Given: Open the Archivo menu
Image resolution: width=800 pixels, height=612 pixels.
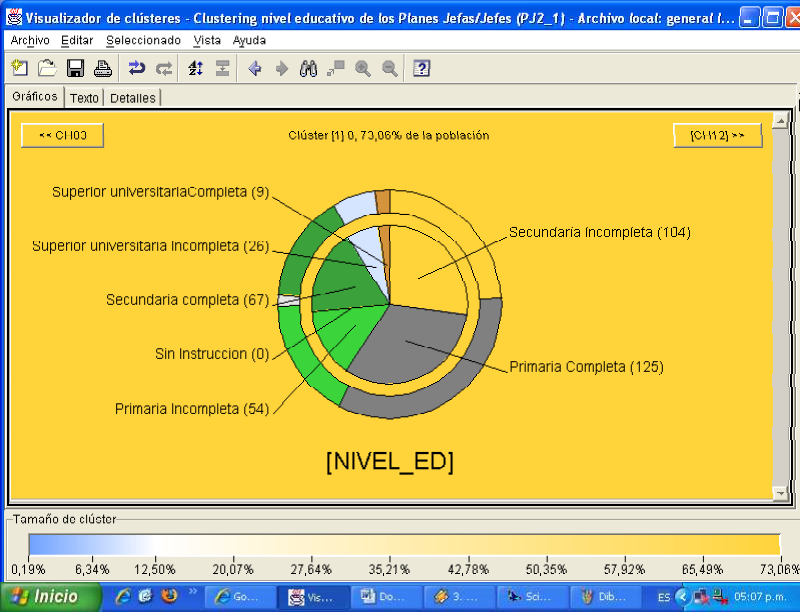Looking at the screenshot, I should tap(30, 40).
